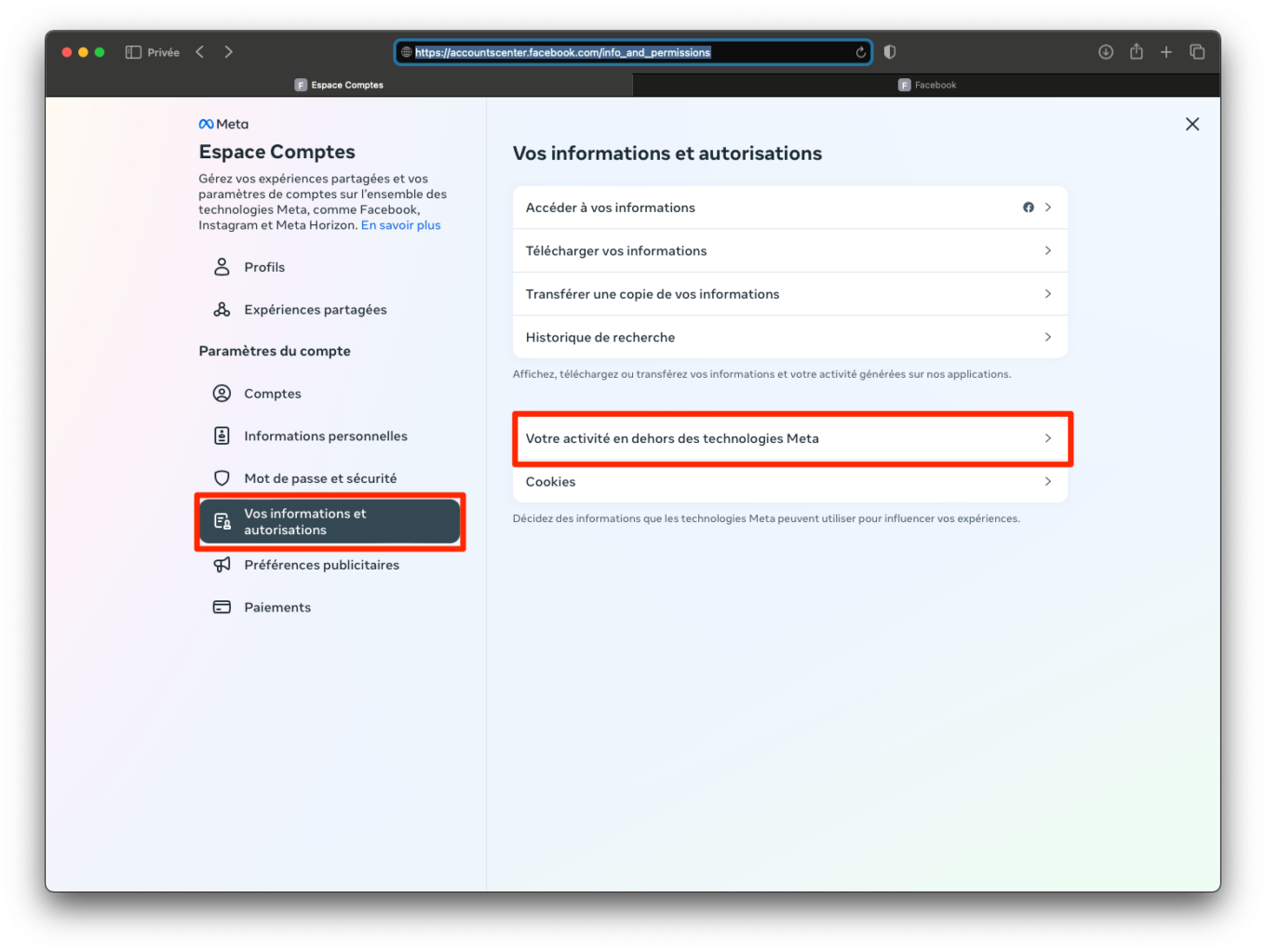
Task: Show tab overview icon in Safari toolbar
Action: click(x=1197, y=52)
